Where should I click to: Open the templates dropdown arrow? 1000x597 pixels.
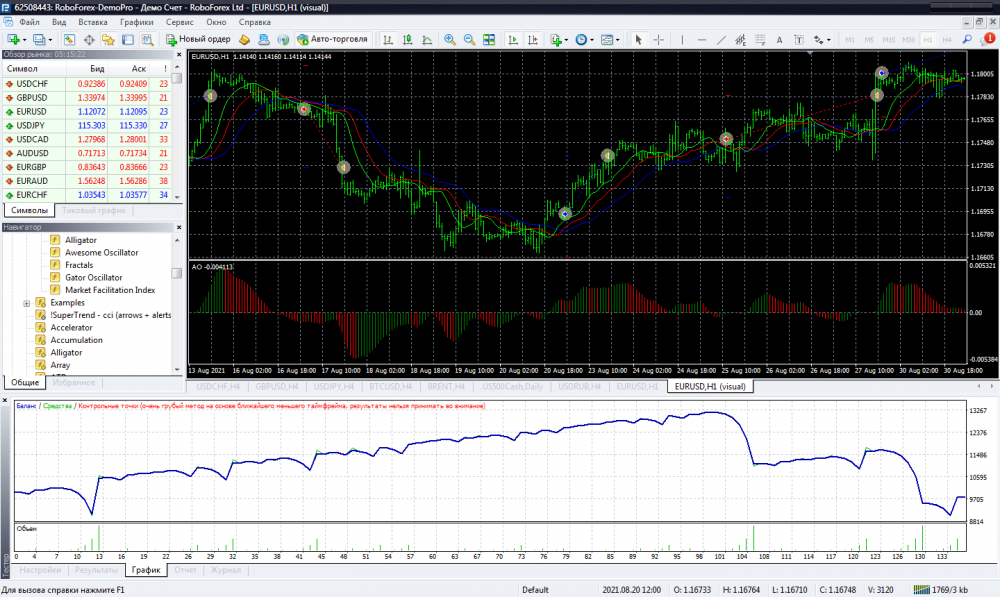point(617,40)
